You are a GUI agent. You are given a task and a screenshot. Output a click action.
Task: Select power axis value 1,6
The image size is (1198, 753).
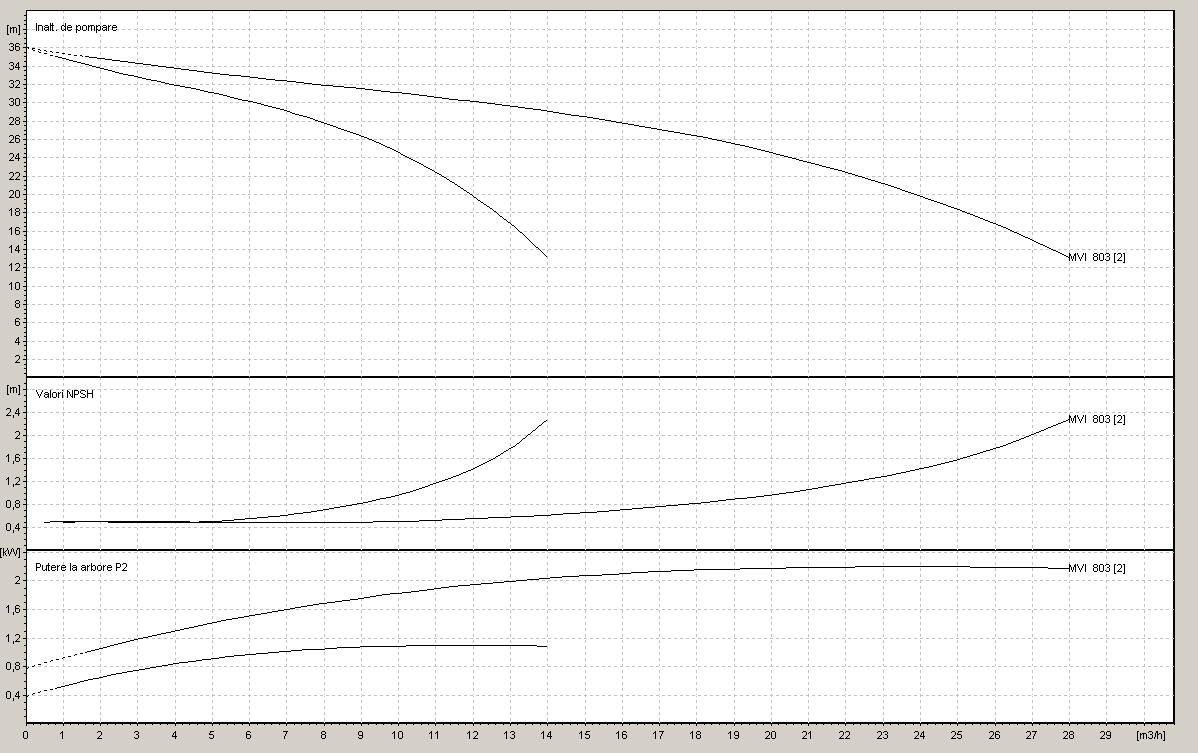[x=13, y=609]
